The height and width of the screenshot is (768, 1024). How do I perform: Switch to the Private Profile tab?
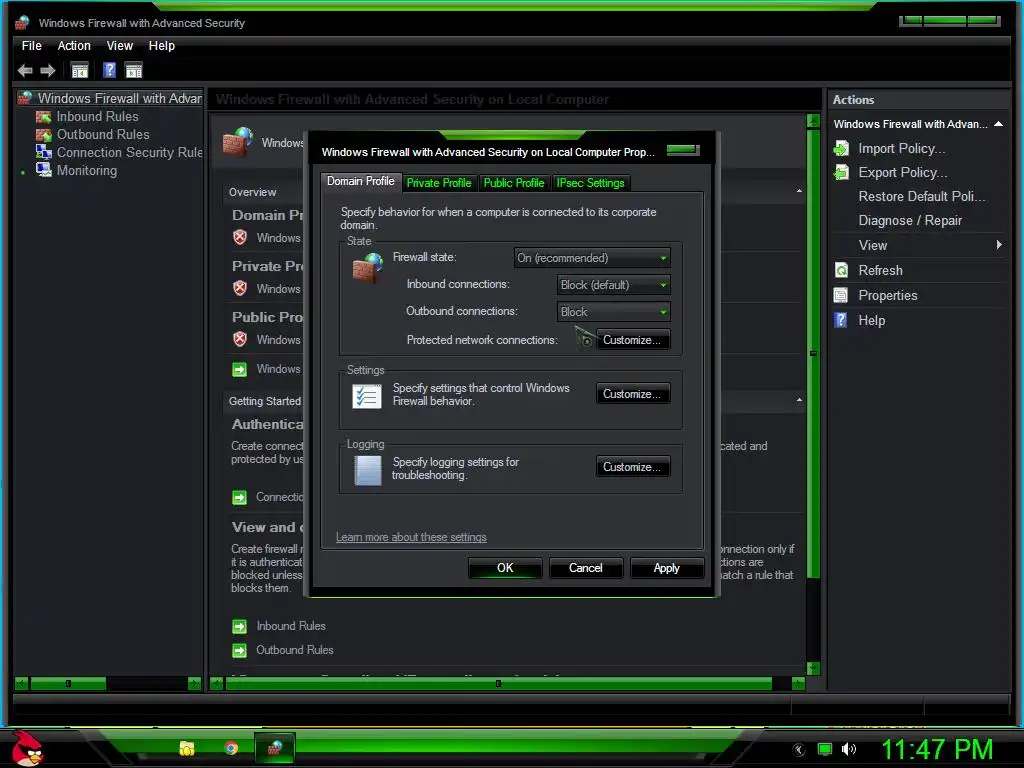click(439, 183)
